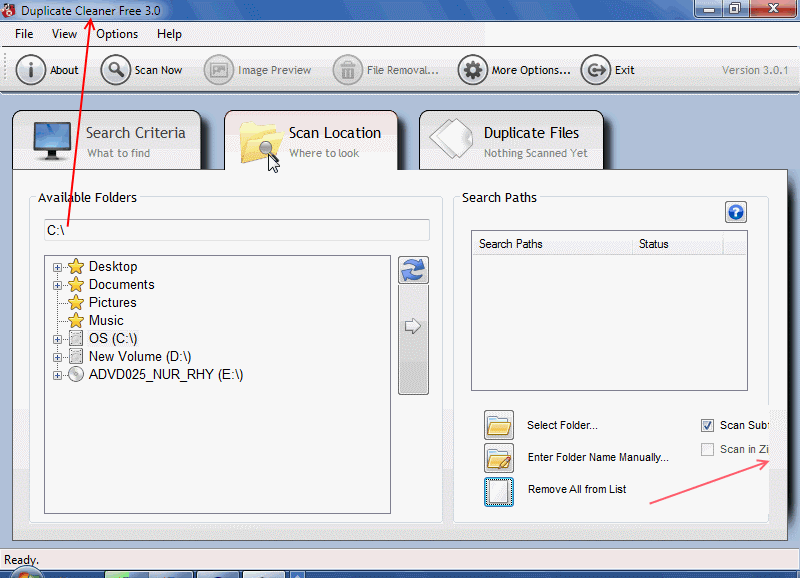Click the File Removal trash icon

tap(348, 70)
